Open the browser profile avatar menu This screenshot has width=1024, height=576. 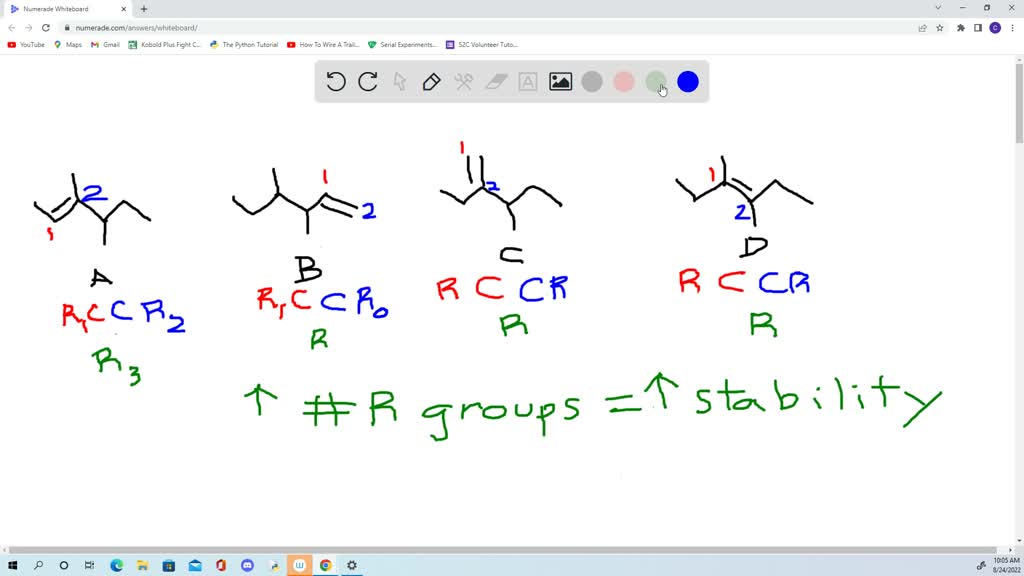click(993, 28)
